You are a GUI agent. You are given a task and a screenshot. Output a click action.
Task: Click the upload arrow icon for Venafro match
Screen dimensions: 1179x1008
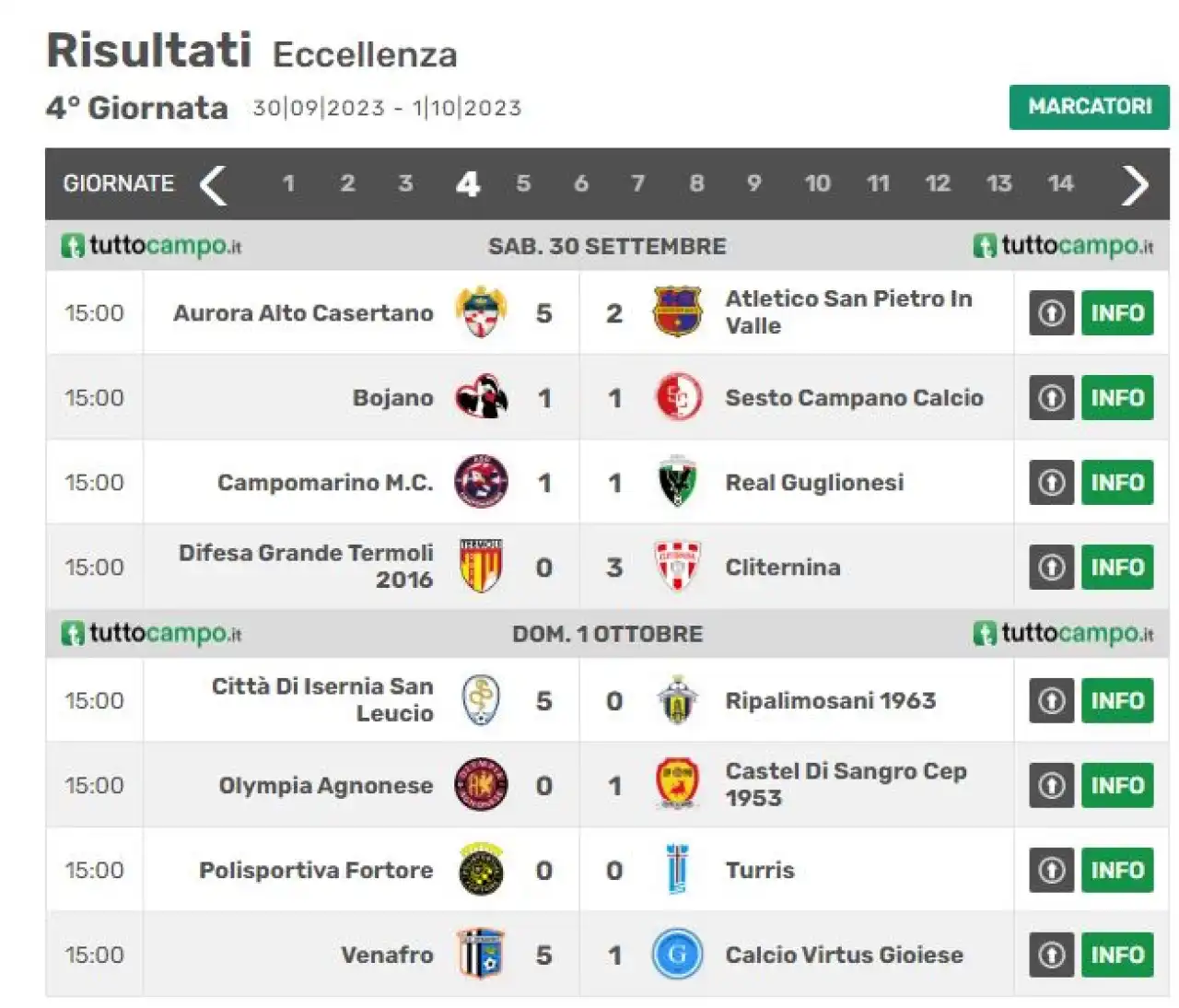(x=1052, y=955)
